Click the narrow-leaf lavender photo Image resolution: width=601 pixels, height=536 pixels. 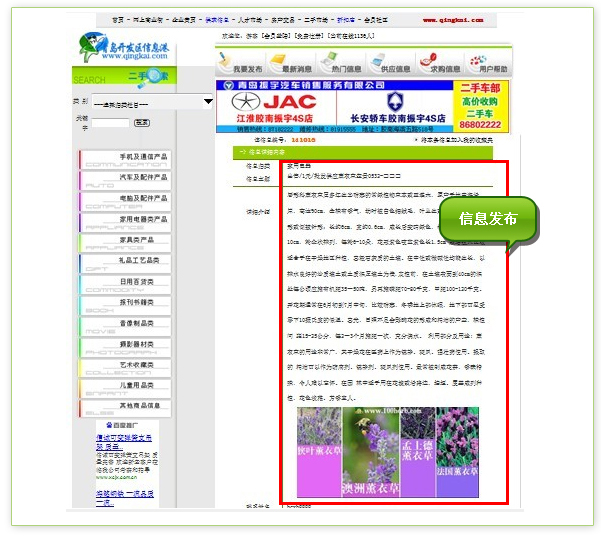pyautogui.click(x=319, y=452)
